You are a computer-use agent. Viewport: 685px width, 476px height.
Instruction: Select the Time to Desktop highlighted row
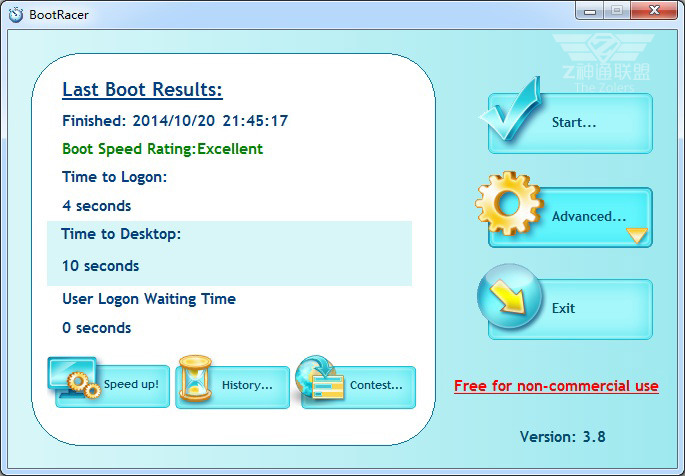coord(229,253)
